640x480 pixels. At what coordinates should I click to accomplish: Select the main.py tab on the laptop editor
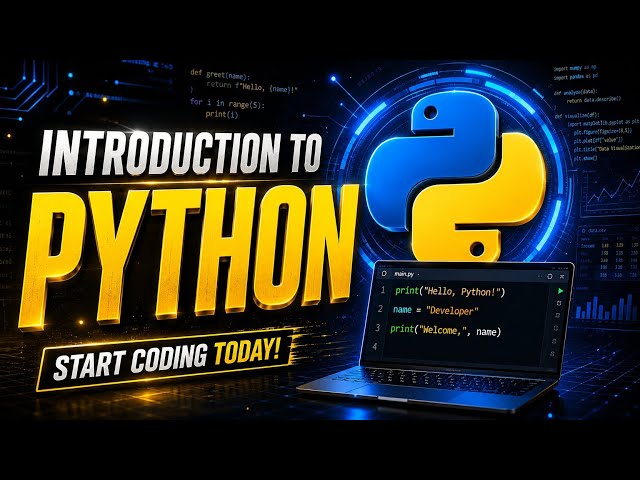coord(404,274)
